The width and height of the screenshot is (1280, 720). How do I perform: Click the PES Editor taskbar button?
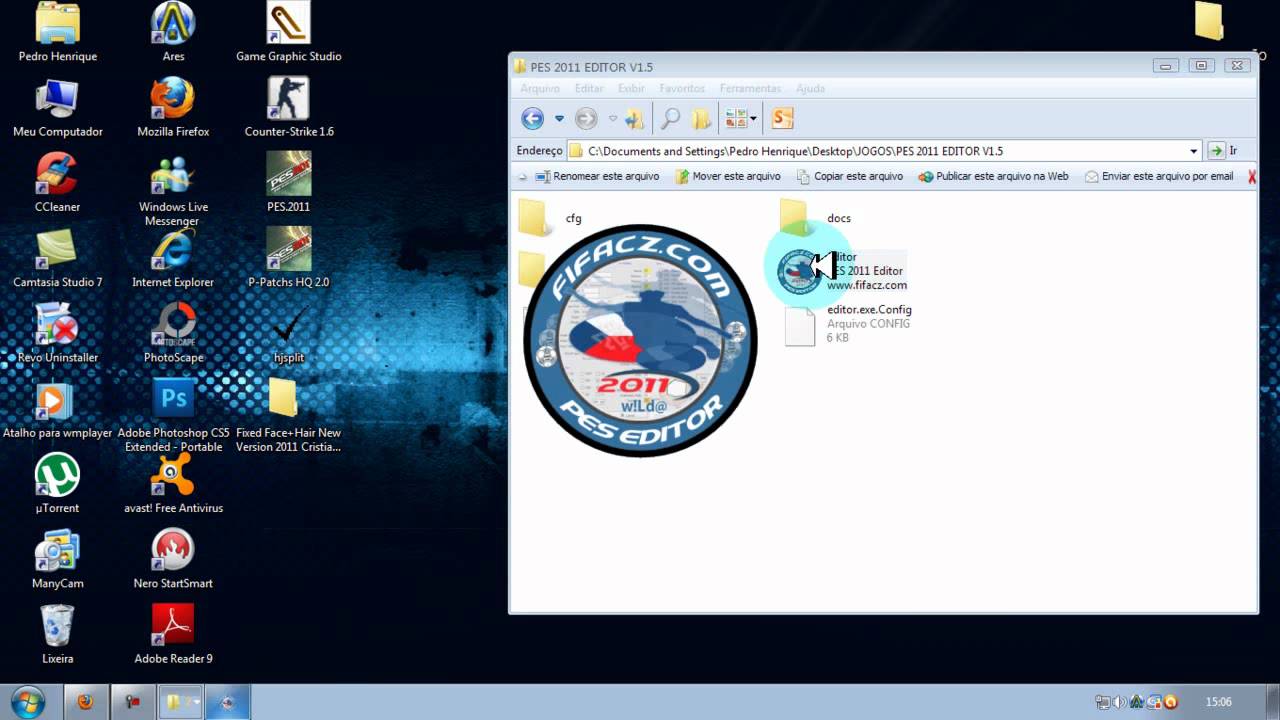227,702
